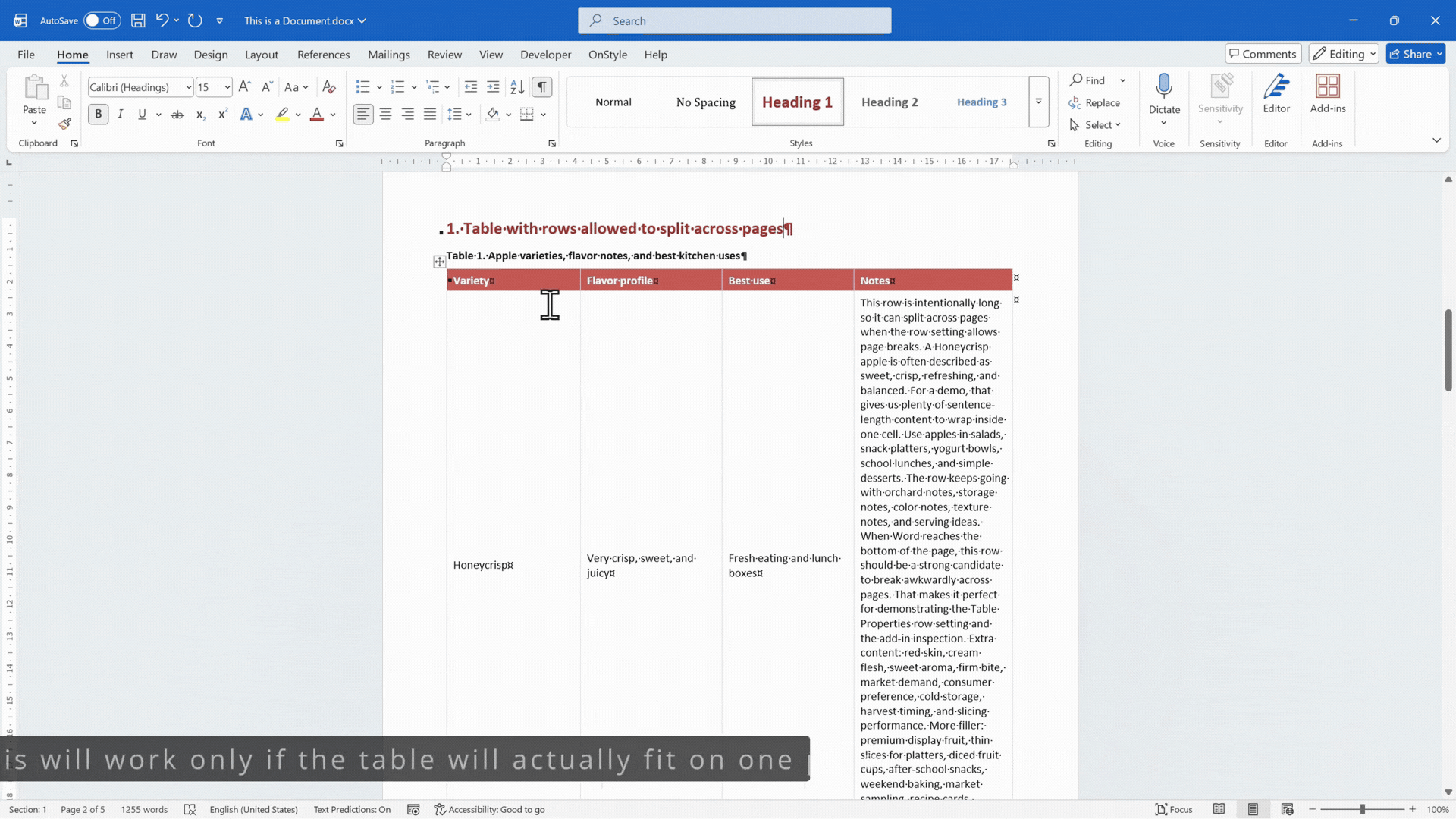This screenshot has height=819, width=1456.
Task: Click the Redo icon
Action: tap(195, 20)
